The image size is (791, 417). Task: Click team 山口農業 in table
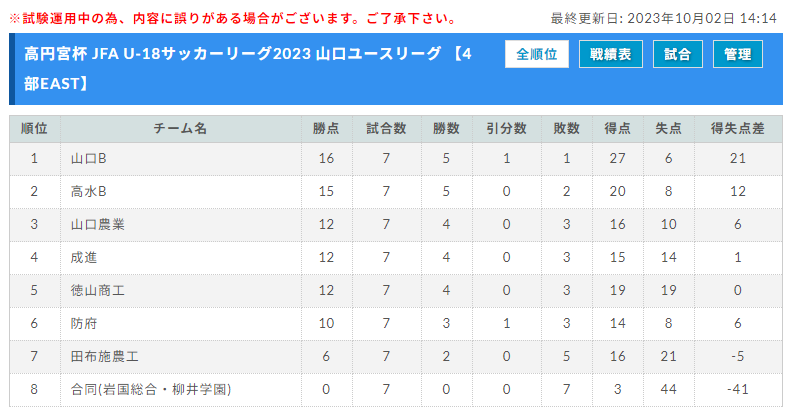(97, 224)
